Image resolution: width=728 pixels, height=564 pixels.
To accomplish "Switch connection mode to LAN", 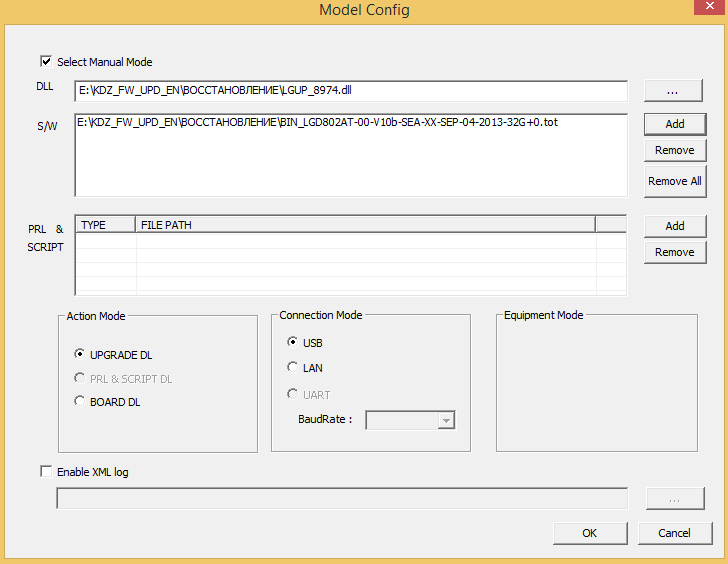I will click(293, 368).
